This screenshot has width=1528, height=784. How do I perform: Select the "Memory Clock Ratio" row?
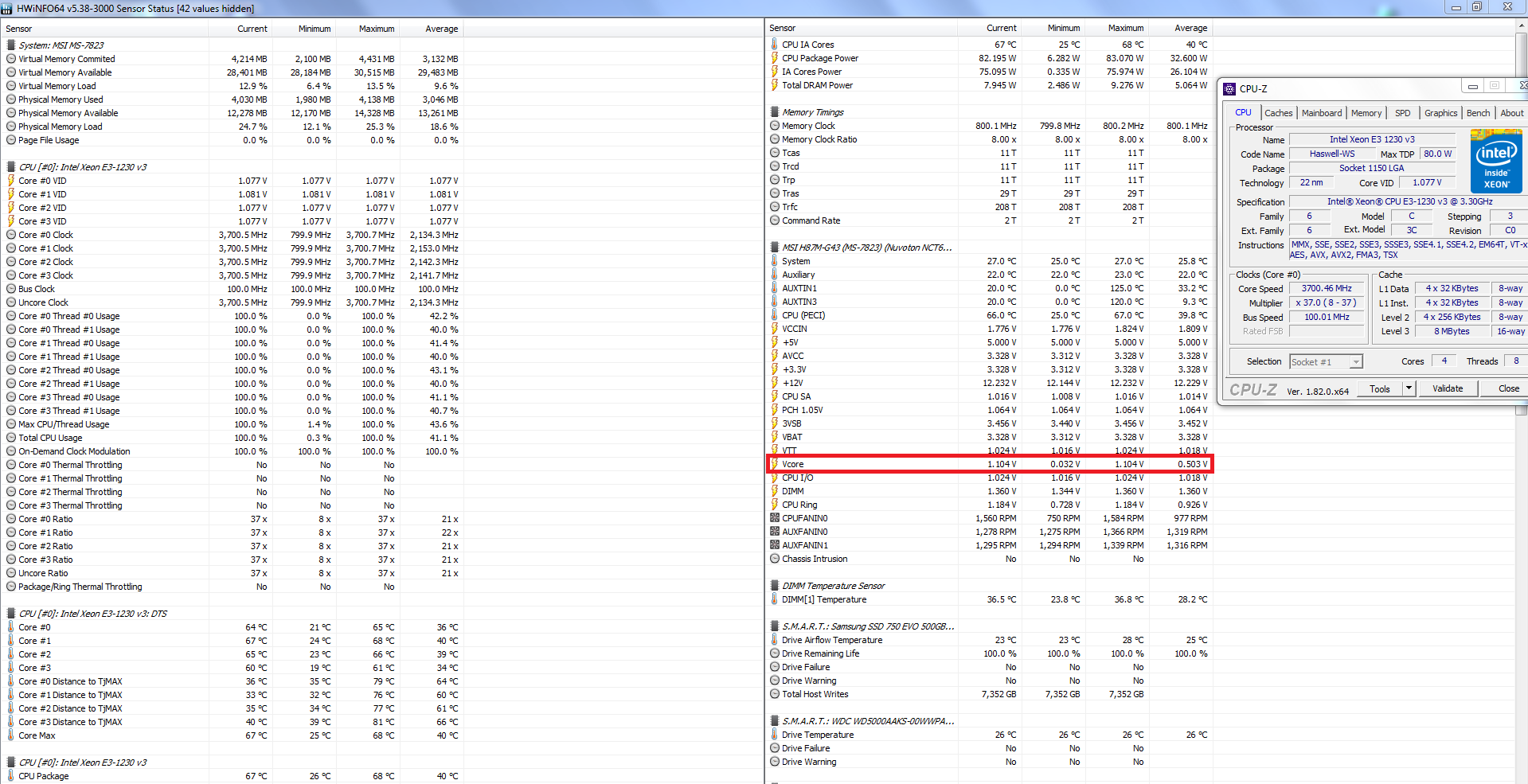(990, 139)
